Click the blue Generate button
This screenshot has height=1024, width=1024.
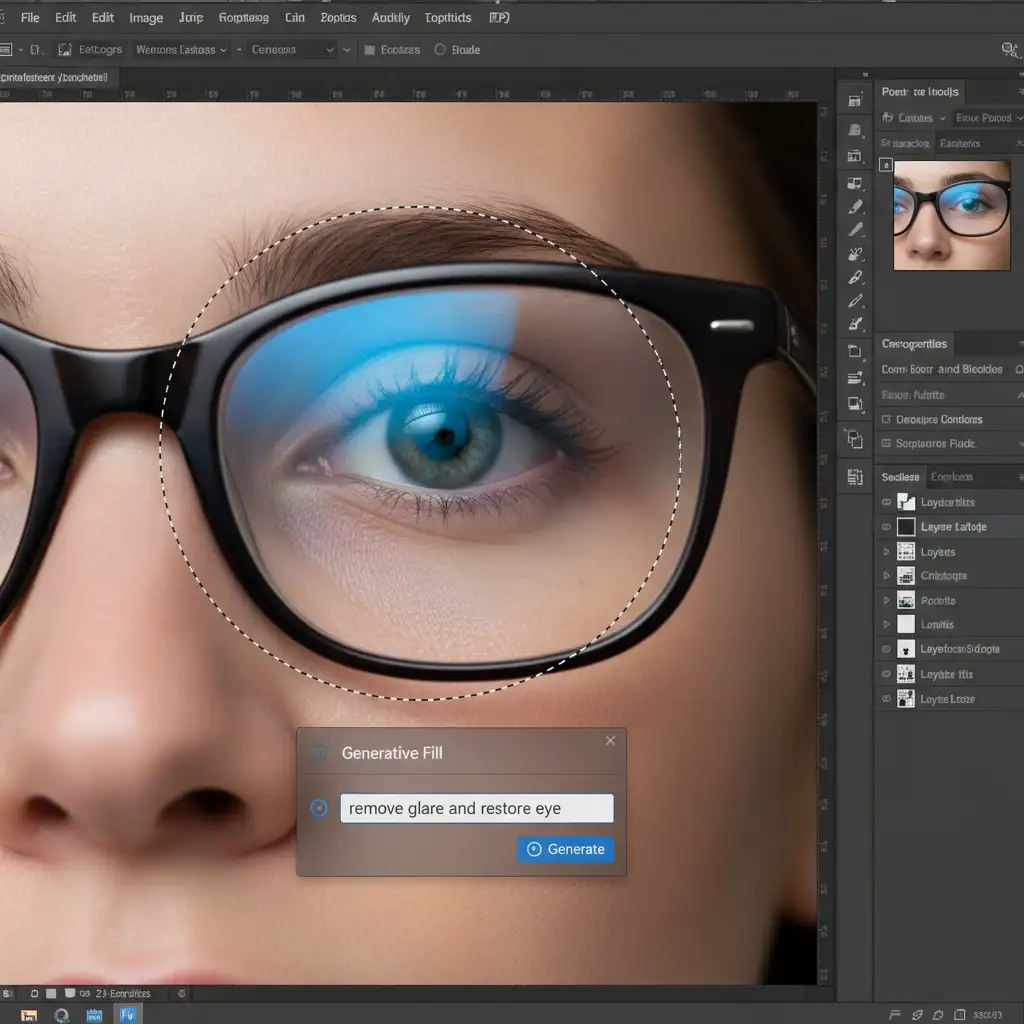pos(565,849)
